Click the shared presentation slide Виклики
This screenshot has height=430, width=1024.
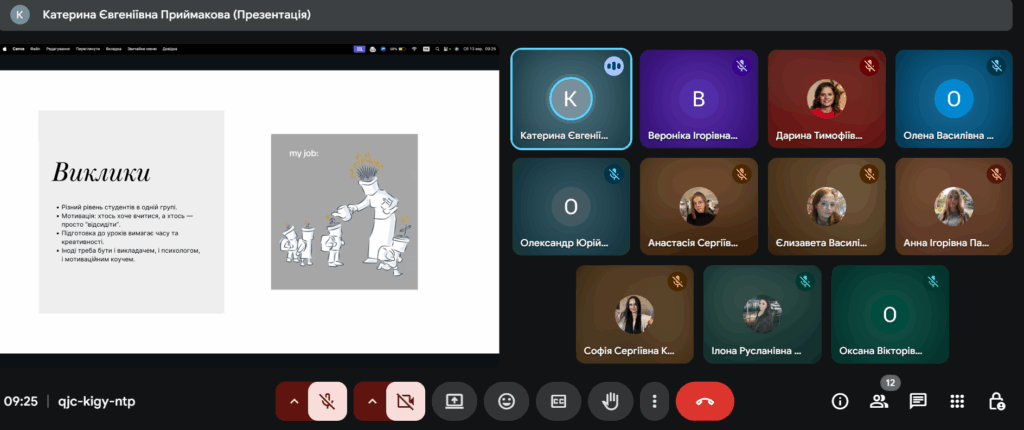coord(249,198)
